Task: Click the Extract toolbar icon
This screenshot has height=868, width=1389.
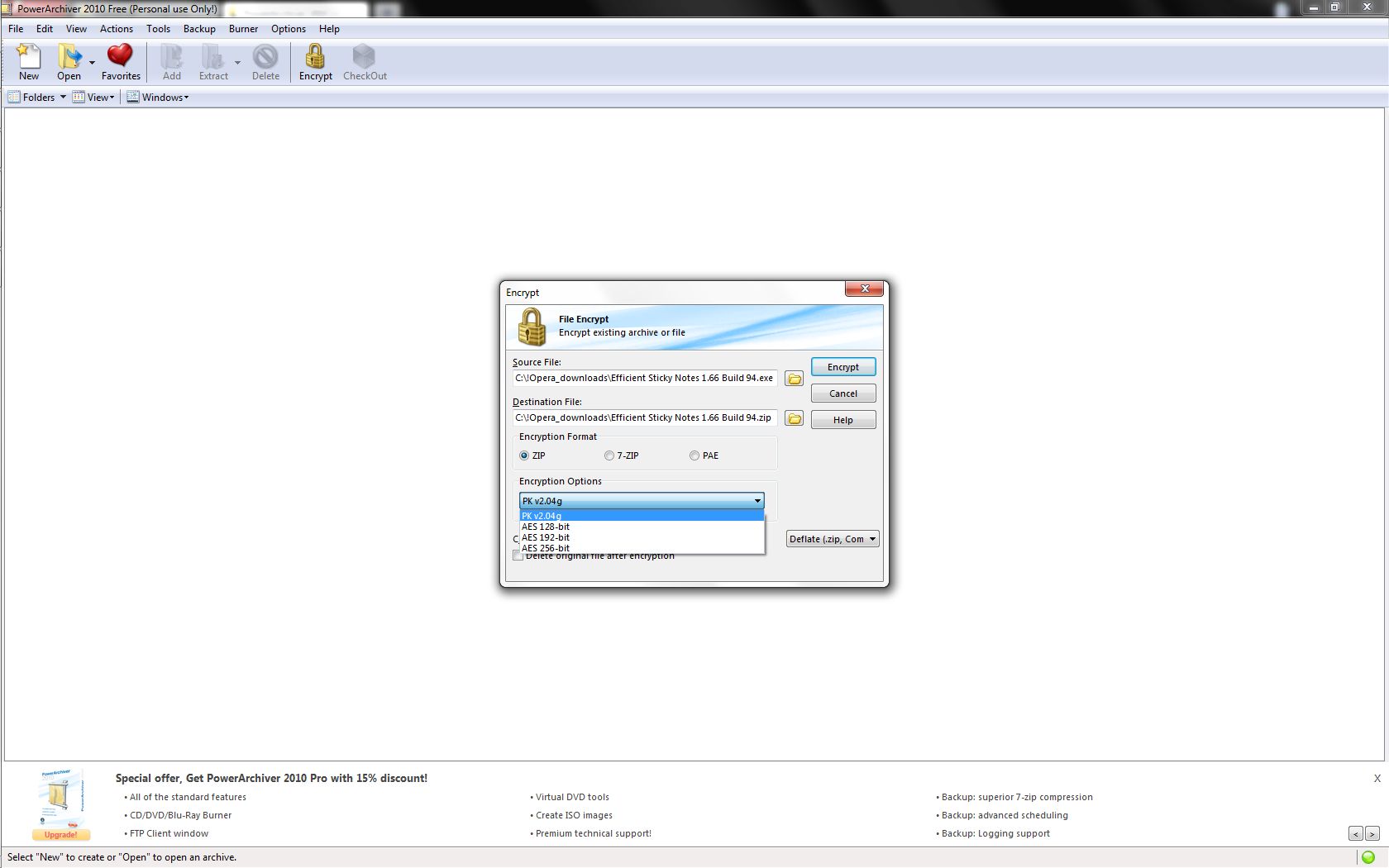Action: click(213, 62)
